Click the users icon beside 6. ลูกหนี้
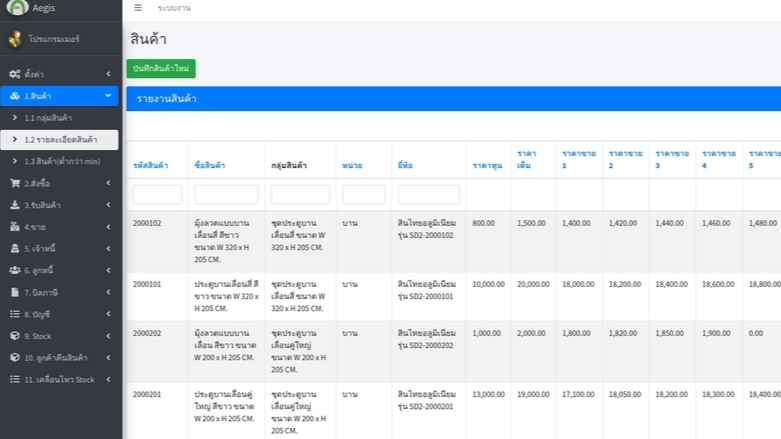The image size is (781, 439). point(15,270)
